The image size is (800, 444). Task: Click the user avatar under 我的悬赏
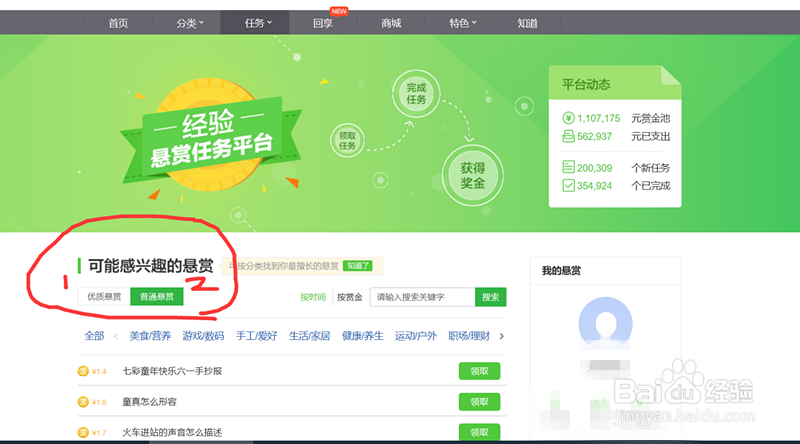tap(605, 324)
